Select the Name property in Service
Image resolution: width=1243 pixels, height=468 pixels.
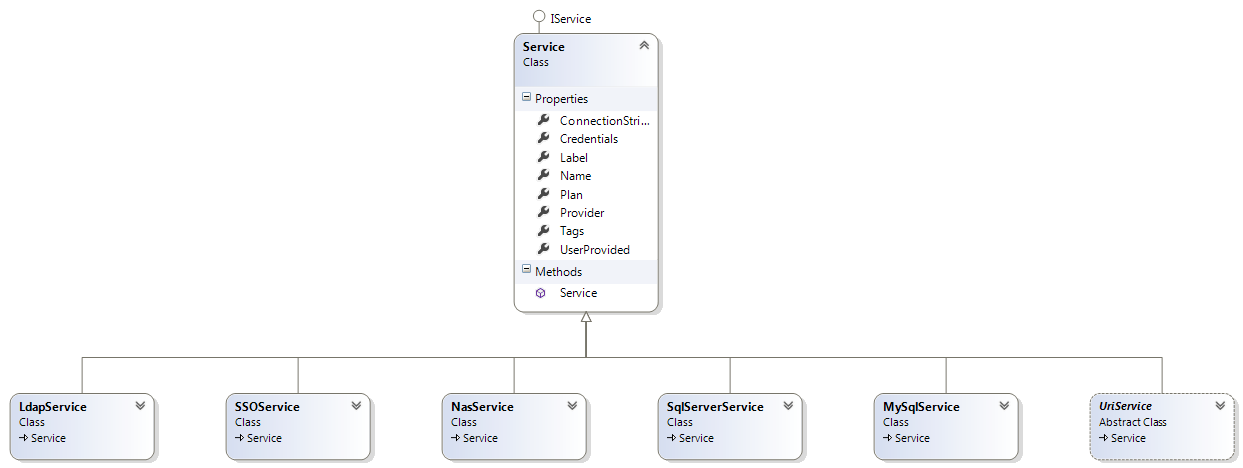575,176
